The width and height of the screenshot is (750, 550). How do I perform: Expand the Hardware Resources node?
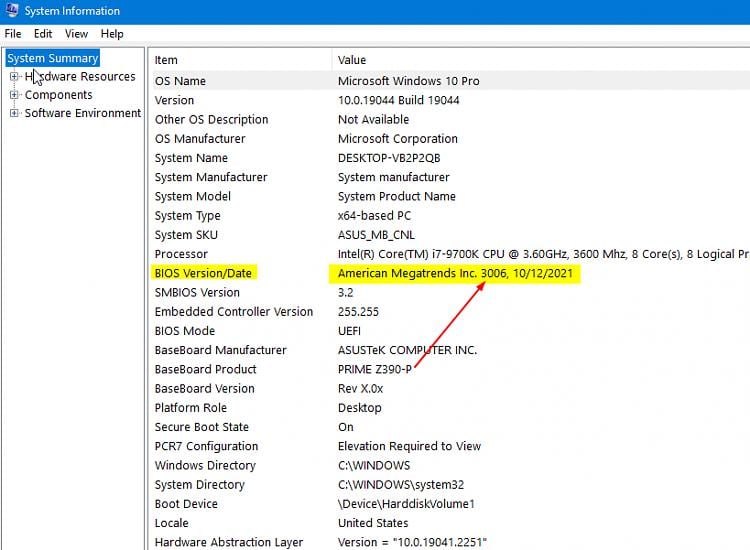tap(14, 76)
